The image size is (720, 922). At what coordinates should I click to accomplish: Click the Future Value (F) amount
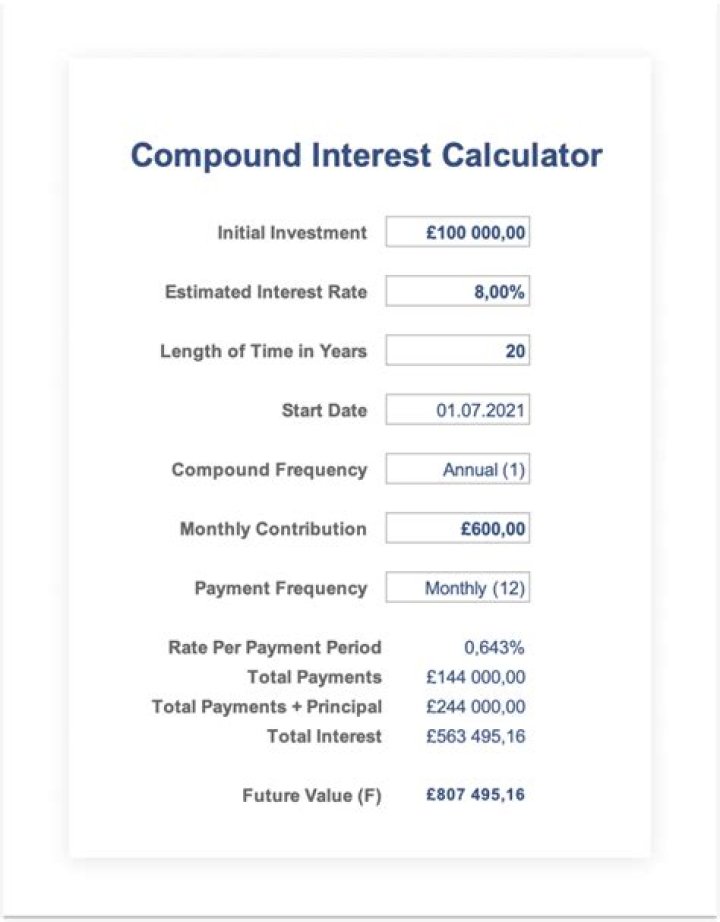tap(475, 796)
